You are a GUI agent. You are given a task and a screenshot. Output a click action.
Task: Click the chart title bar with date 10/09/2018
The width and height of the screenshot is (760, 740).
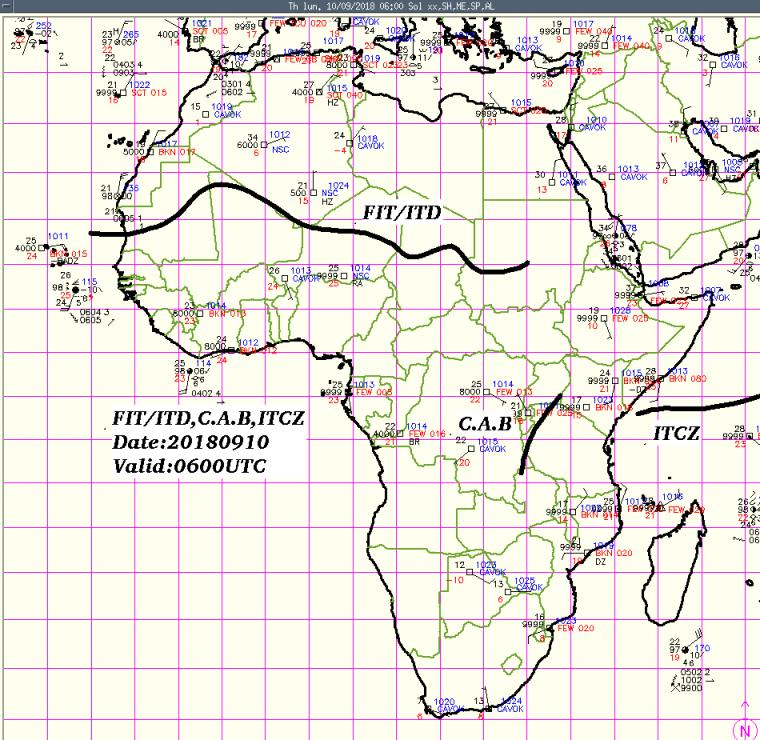pyautogui.click(x=380, y=6)
